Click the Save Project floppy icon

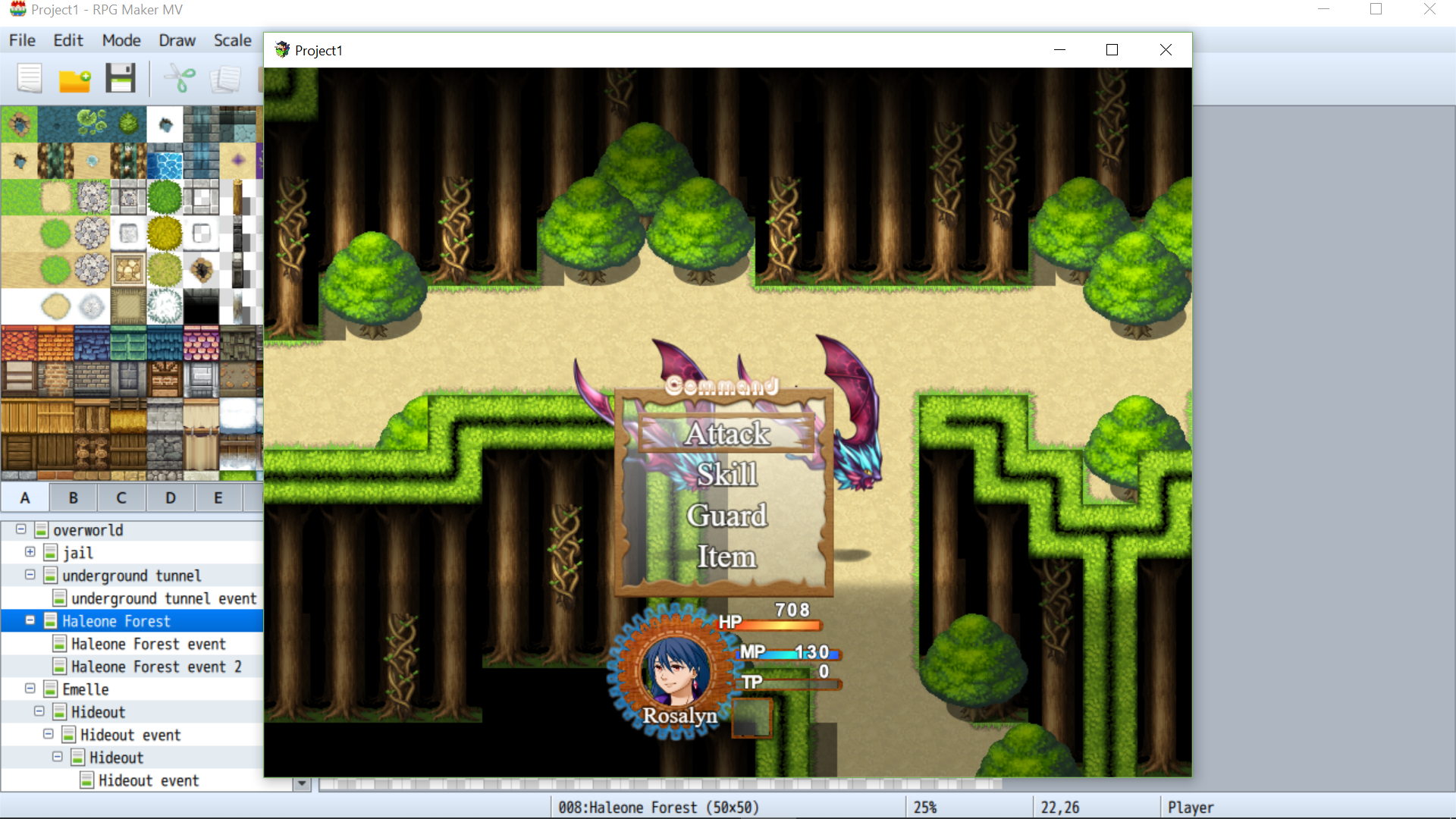[120, 78]
